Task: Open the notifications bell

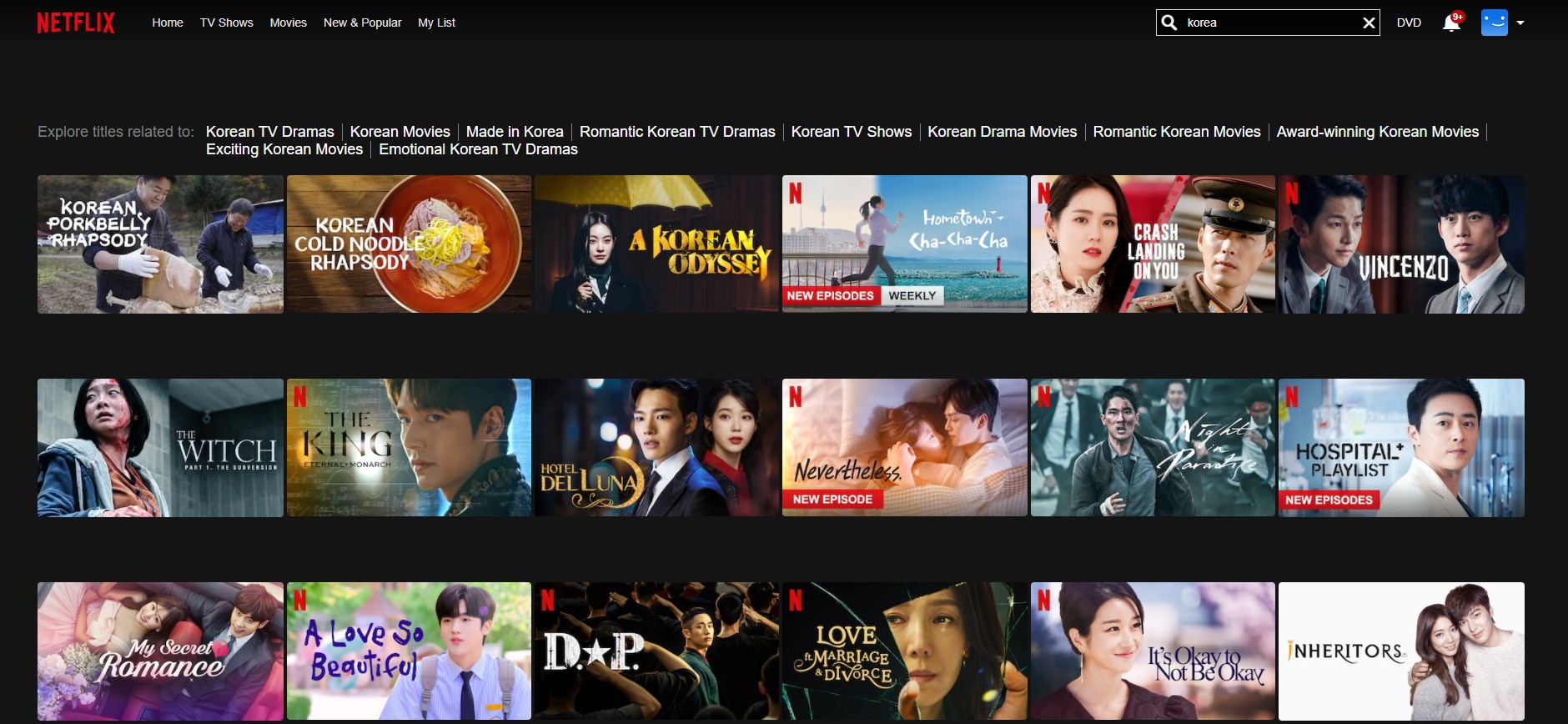Action: click(1451, 23)
